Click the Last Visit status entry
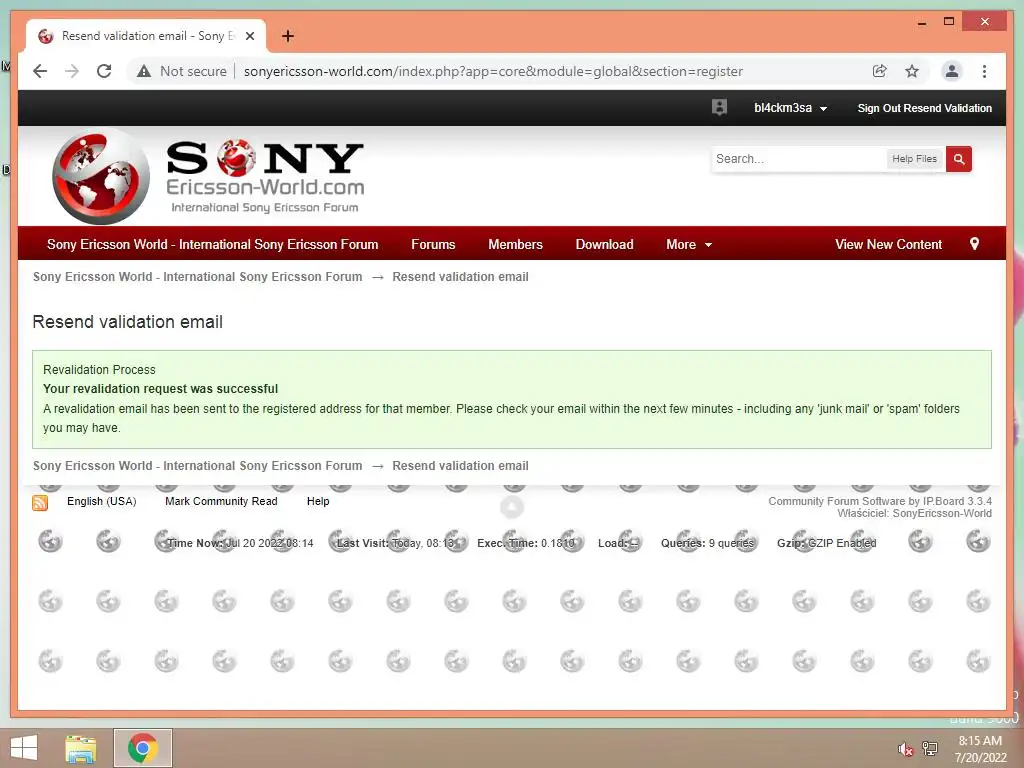Screen dimensions: 1024x768 coord(394,543)
